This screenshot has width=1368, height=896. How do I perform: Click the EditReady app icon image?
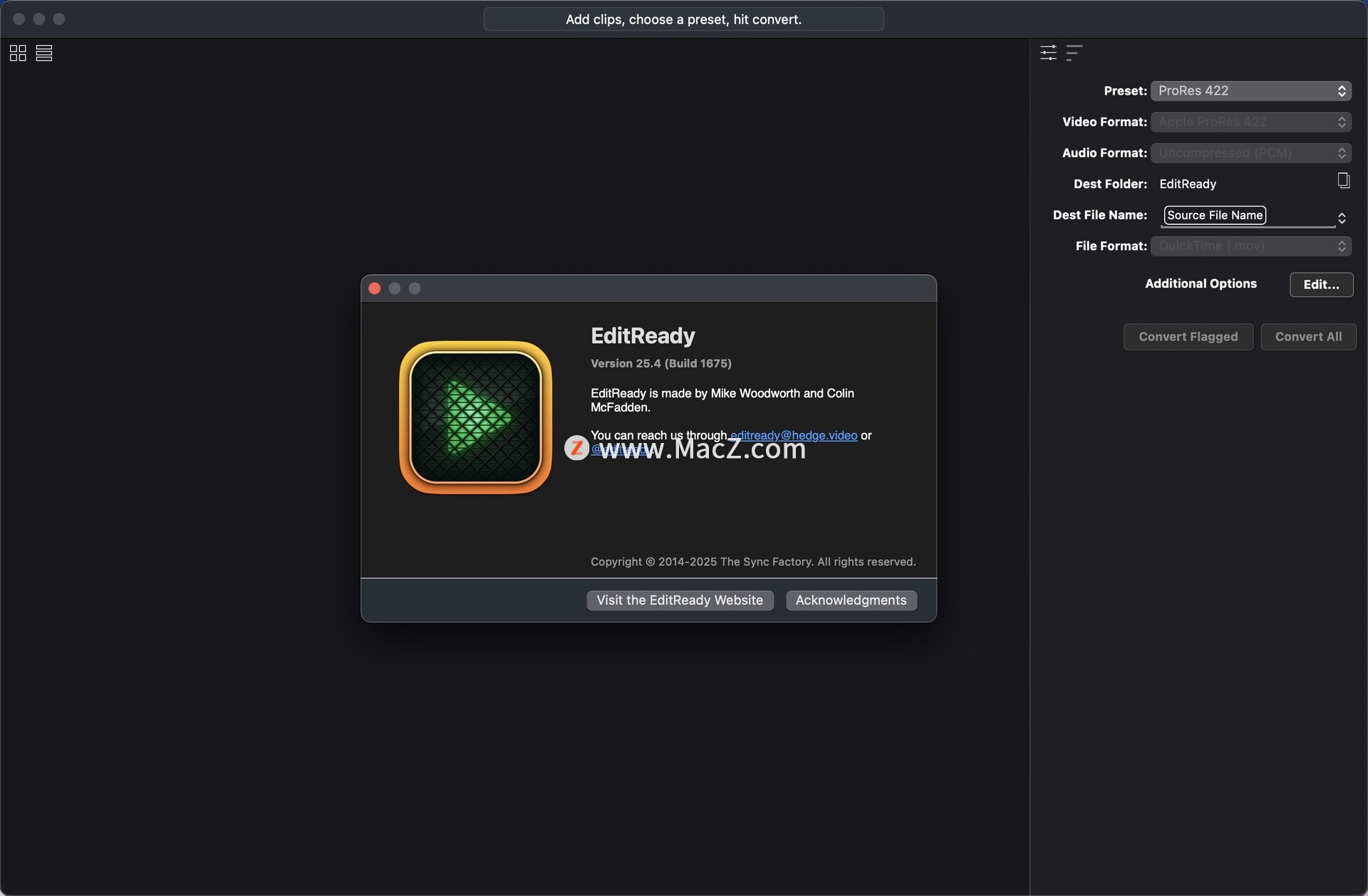click(475, 417)
